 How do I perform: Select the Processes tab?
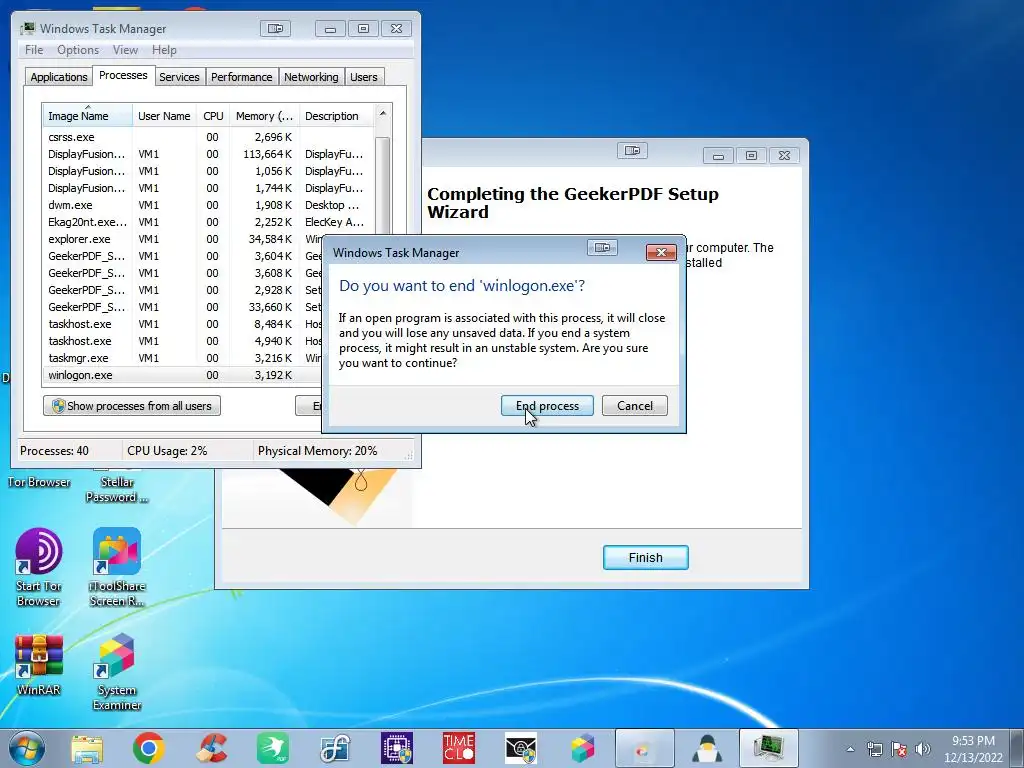tap(123, 75)
